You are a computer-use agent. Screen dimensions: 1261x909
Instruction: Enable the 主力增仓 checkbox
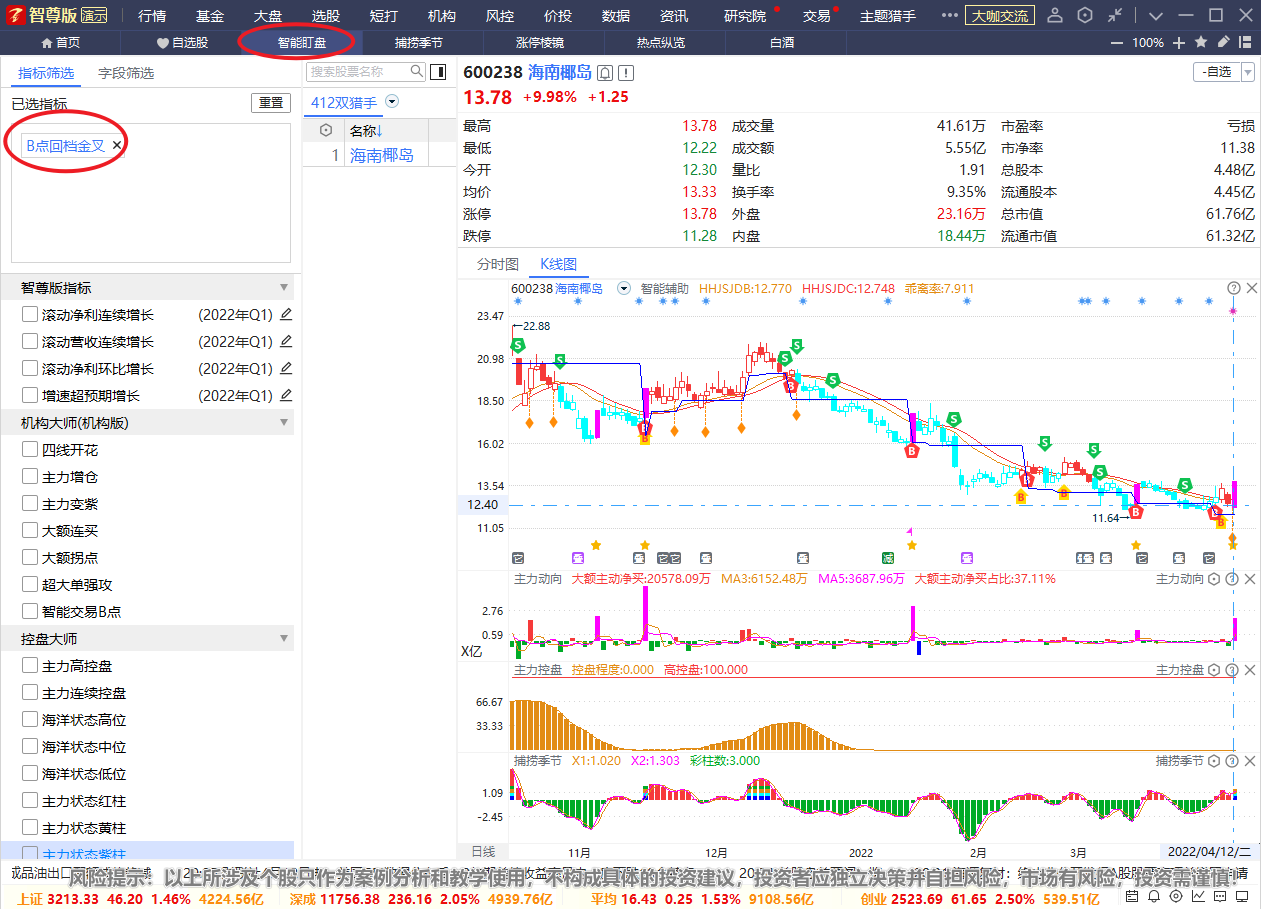[x=30, y=477]
